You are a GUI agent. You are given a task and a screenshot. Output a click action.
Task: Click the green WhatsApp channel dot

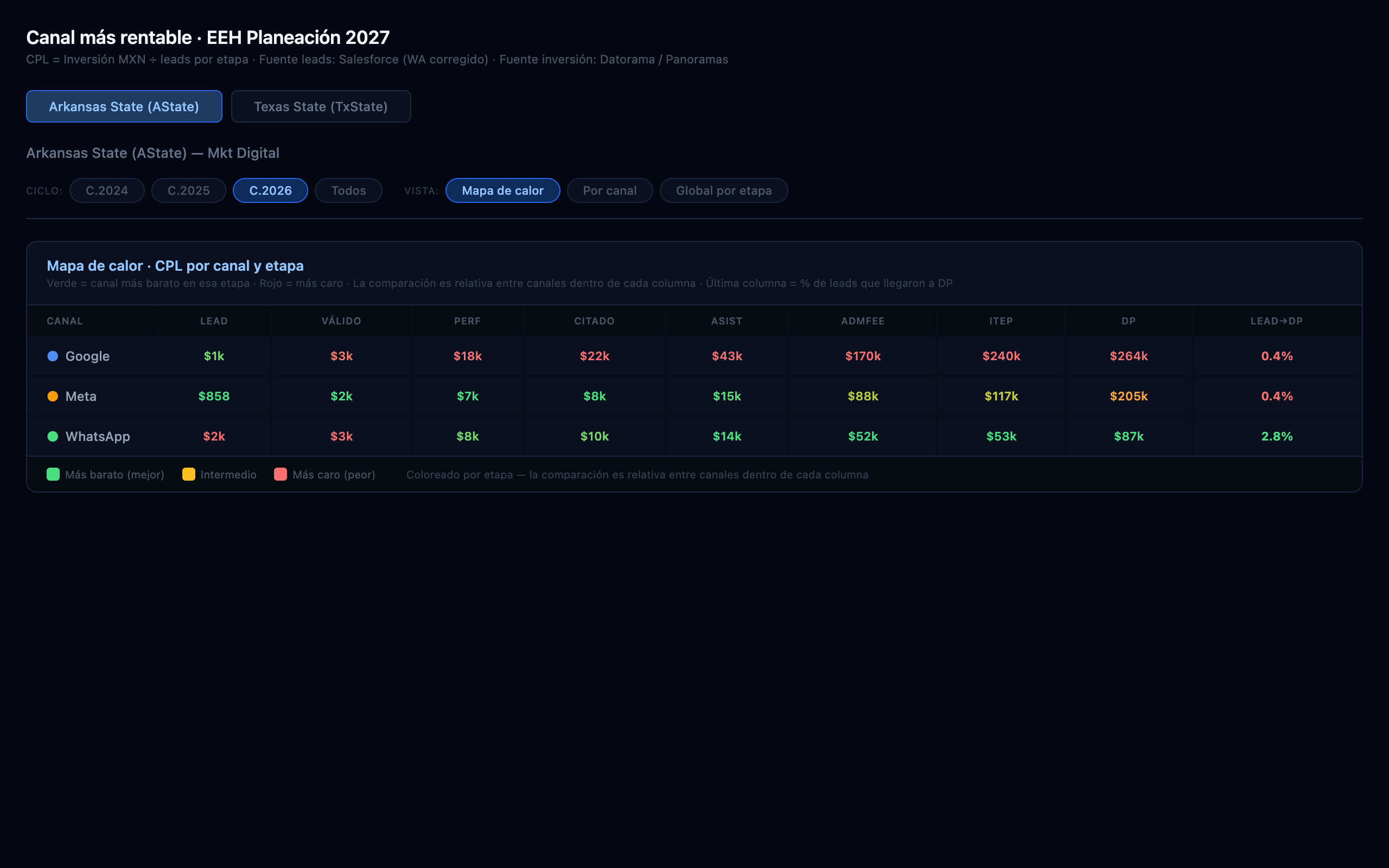[52, 436]
